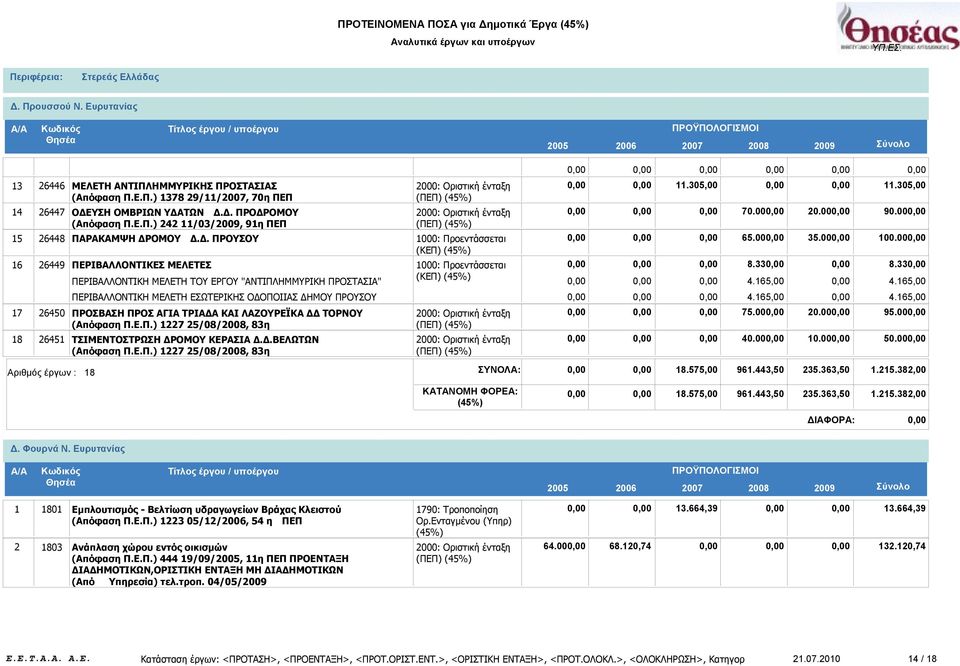Click subtitle 'Αναλυτικά έργων και υποέργων'
Image resolution: width=960 pixels, height=666 pixels.
coord(463,42)
